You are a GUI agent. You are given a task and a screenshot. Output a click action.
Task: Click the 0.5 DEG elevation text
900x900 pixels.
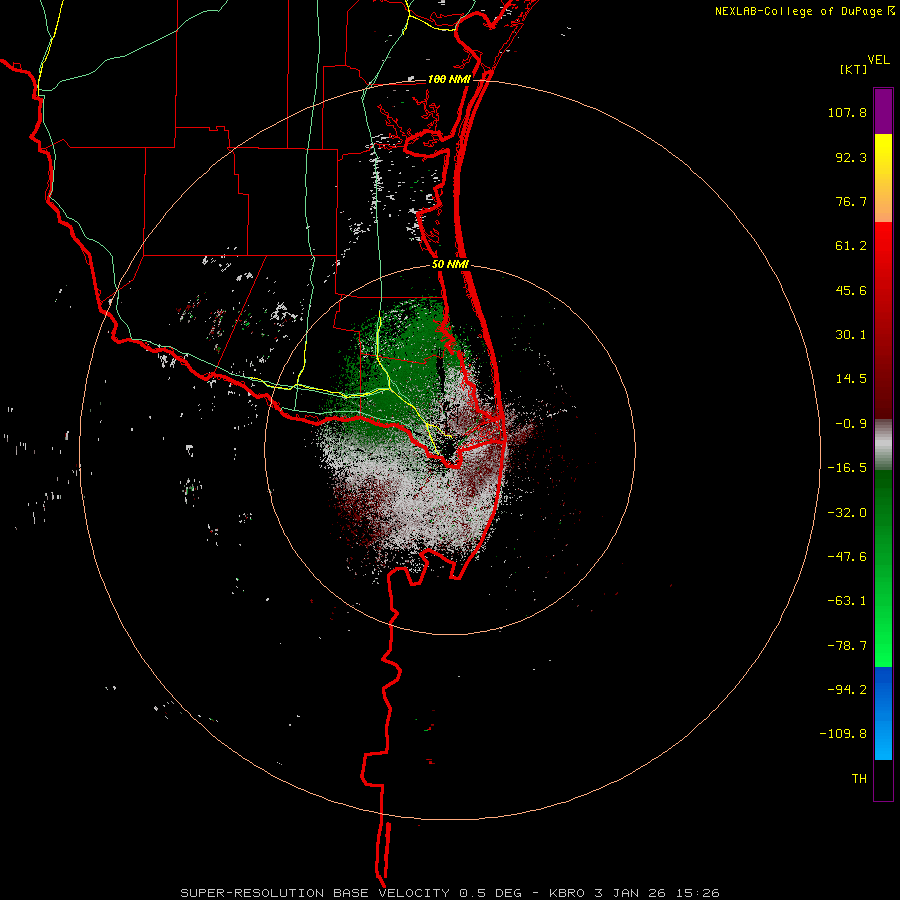pyautogui.click(x=490, y=893)
